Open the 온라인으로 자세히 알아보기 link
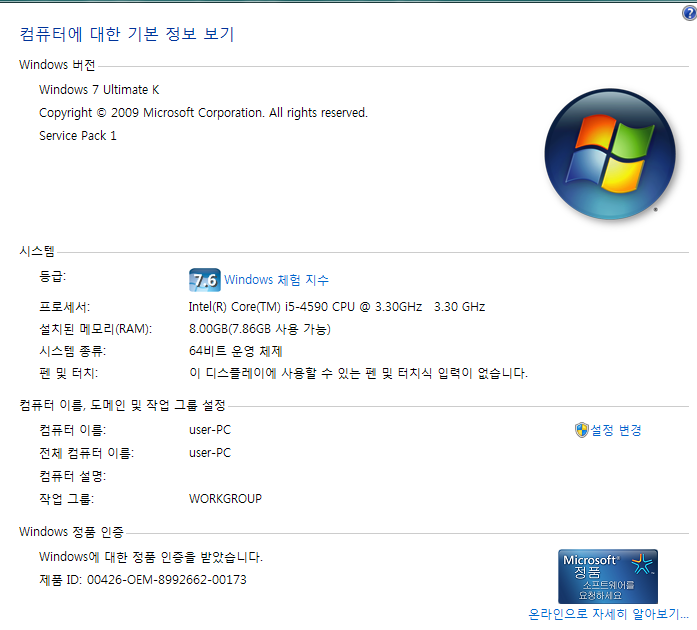 pyautogui.click(x=608, y=614)
